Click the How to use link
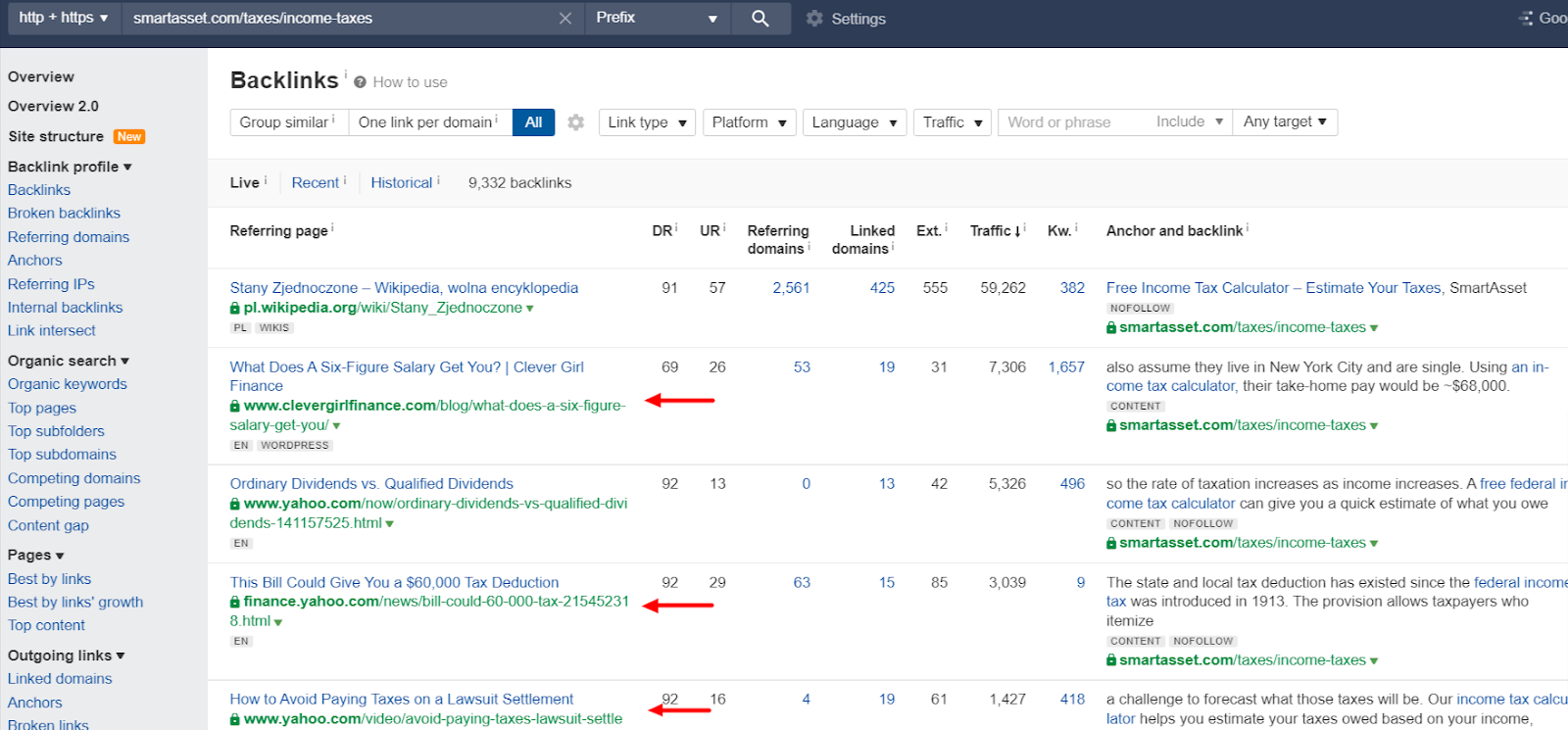 (410, 82)
